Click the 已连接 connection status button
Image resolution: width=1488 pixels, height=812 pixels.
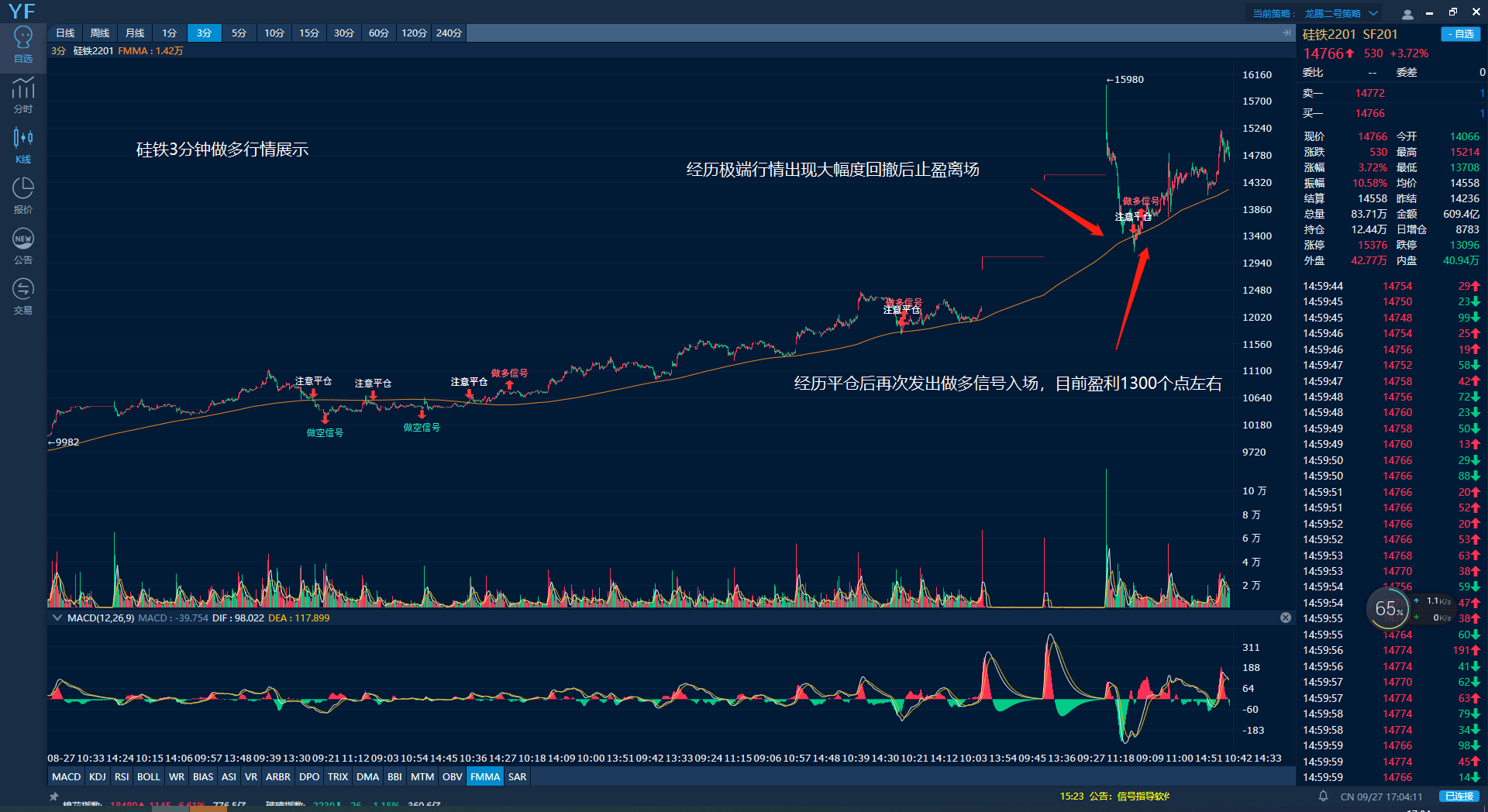pyautogui.click(x=1459, y=796)
